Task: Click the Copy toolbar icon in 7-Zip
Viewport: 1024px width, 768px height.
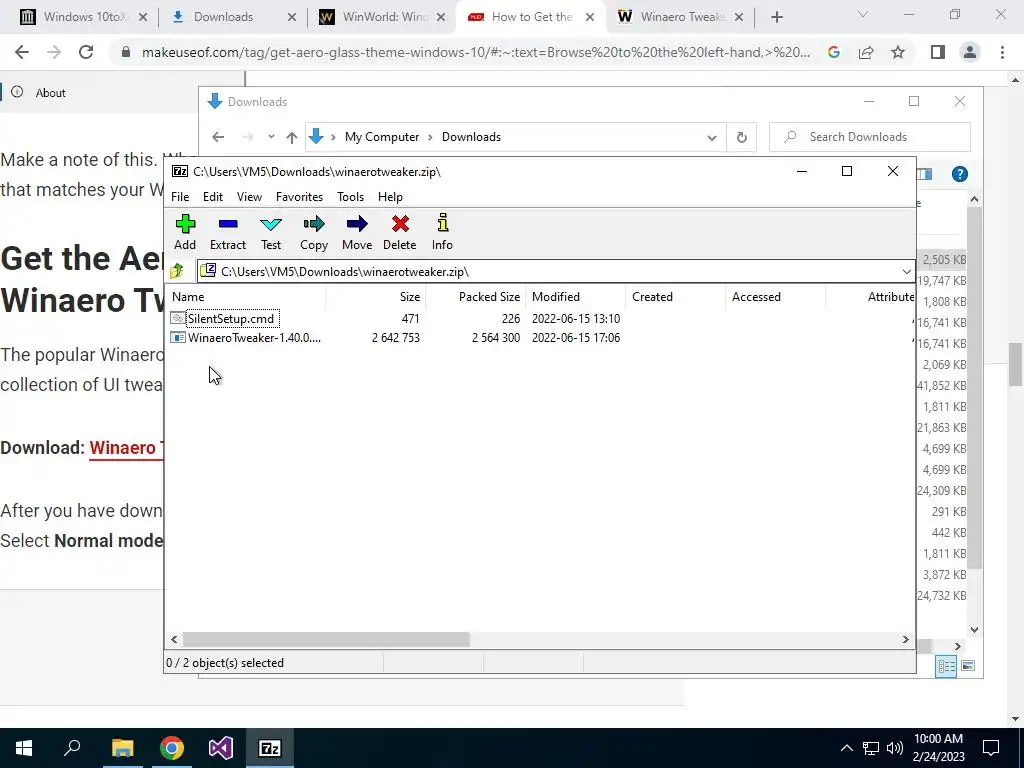Action: click(x=313, y=232)
